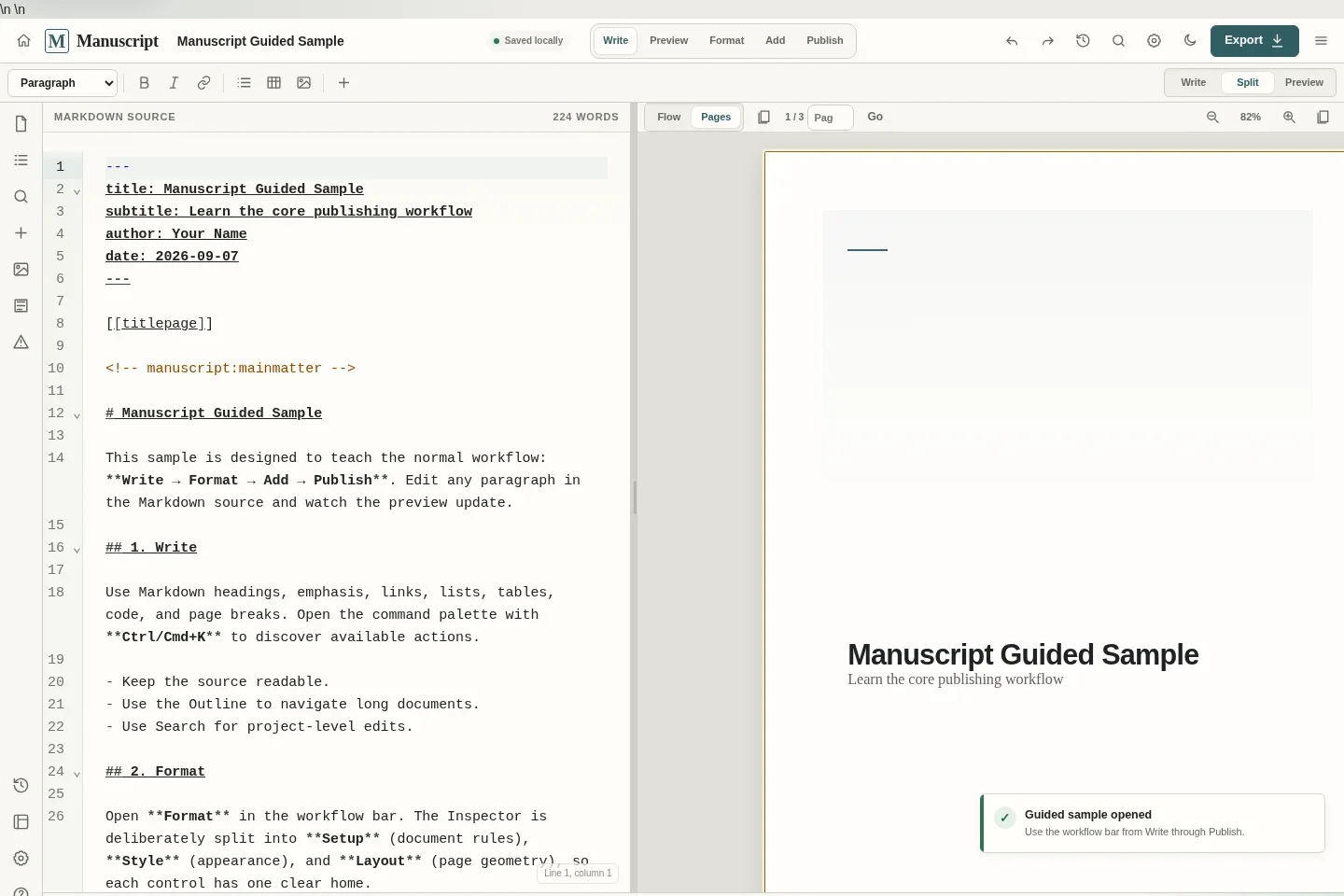The image size is (1344, 896).
Task: Zoom out the preview
Action: pyautogui.click(x=1212, y=118)
